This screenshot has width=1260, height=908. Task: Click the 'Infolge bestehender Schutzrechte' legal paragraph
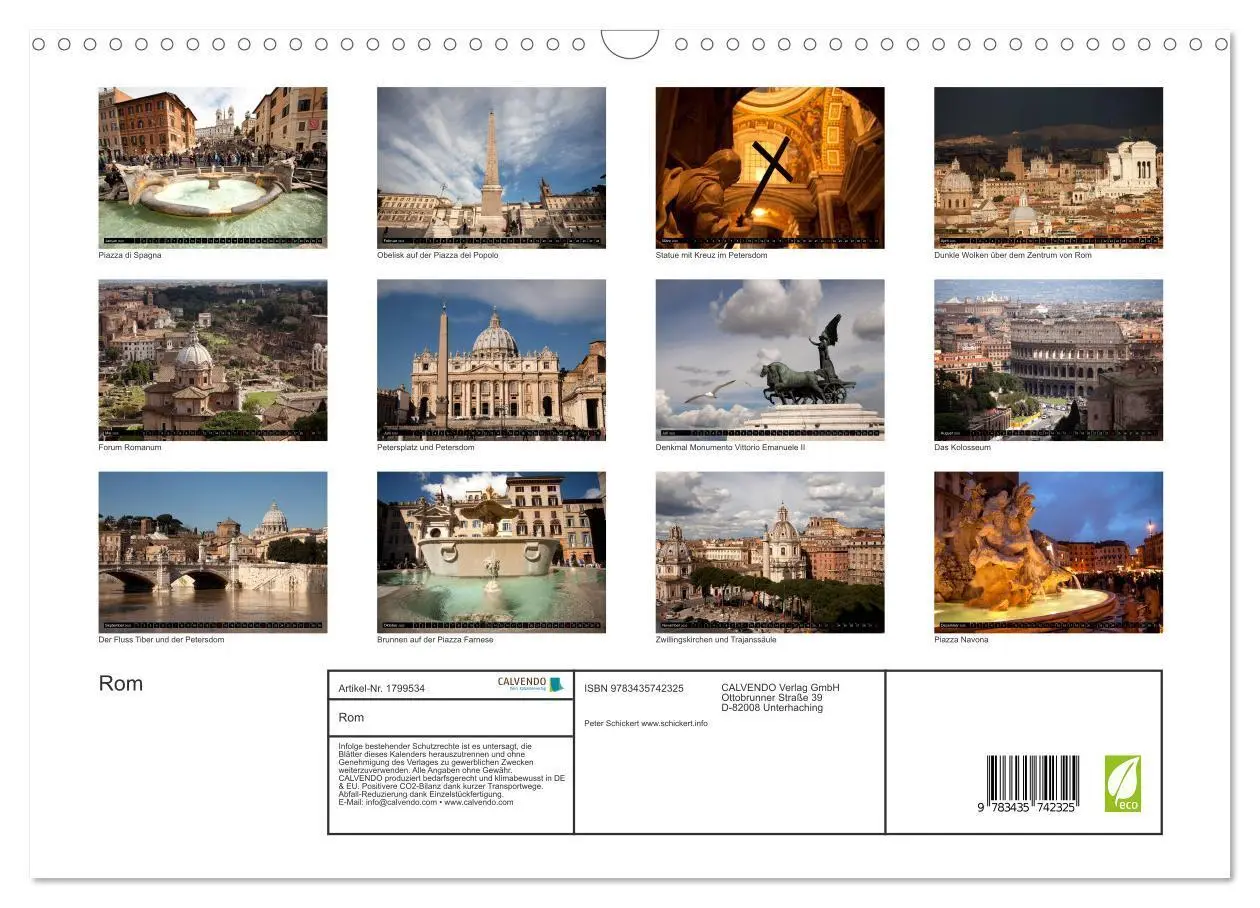pos(452,774)
